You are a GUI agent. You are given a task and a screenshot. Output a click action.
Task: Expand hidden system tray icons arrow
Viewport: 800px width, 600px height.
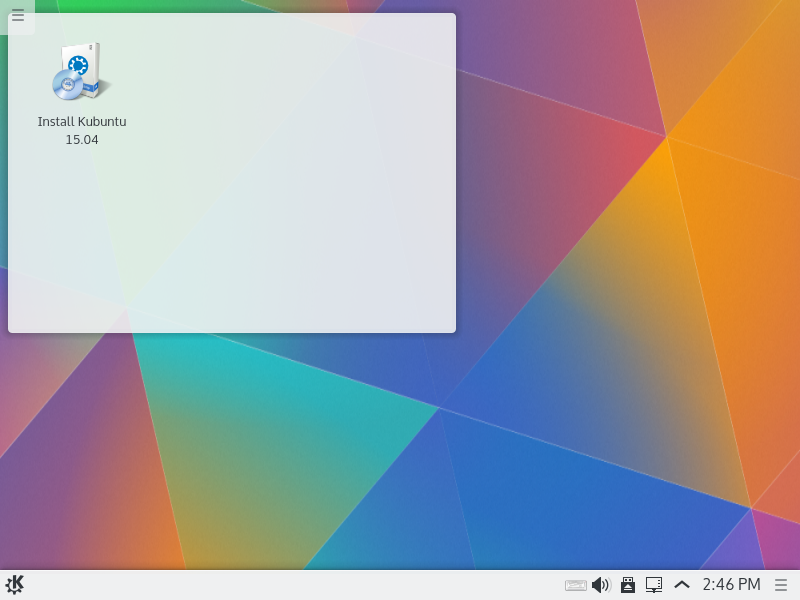click(x=682, y=585)
